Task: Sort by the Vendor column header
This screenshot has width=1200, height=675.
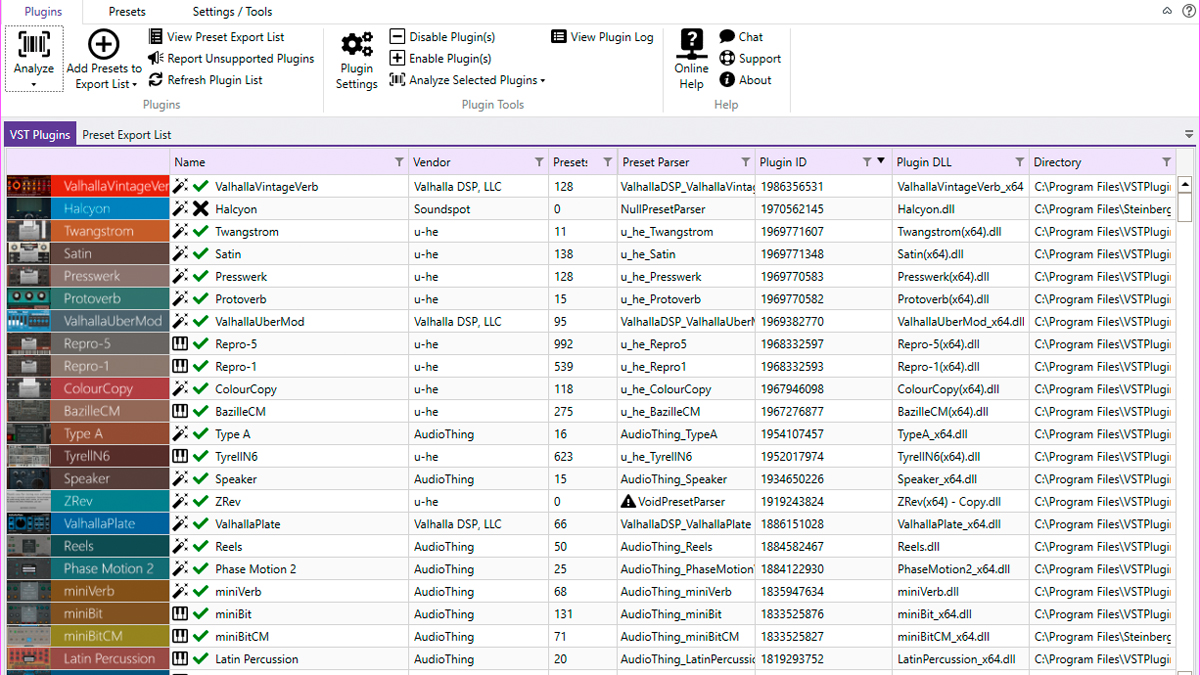Action: point(432,162)
